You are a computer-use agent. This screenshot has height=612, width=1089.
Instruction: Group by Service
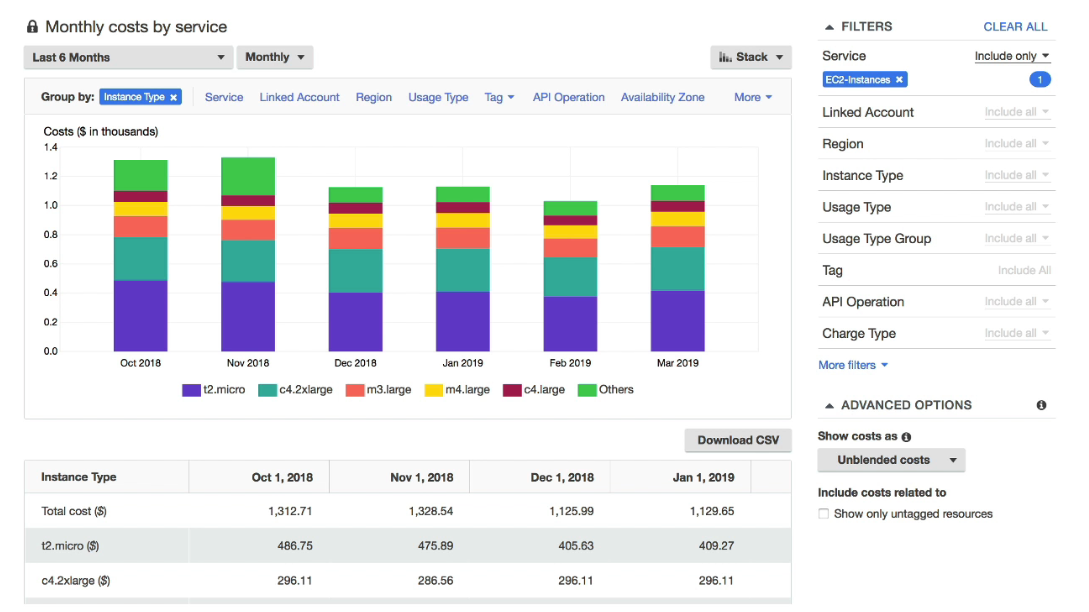click(x=224, y=97)
